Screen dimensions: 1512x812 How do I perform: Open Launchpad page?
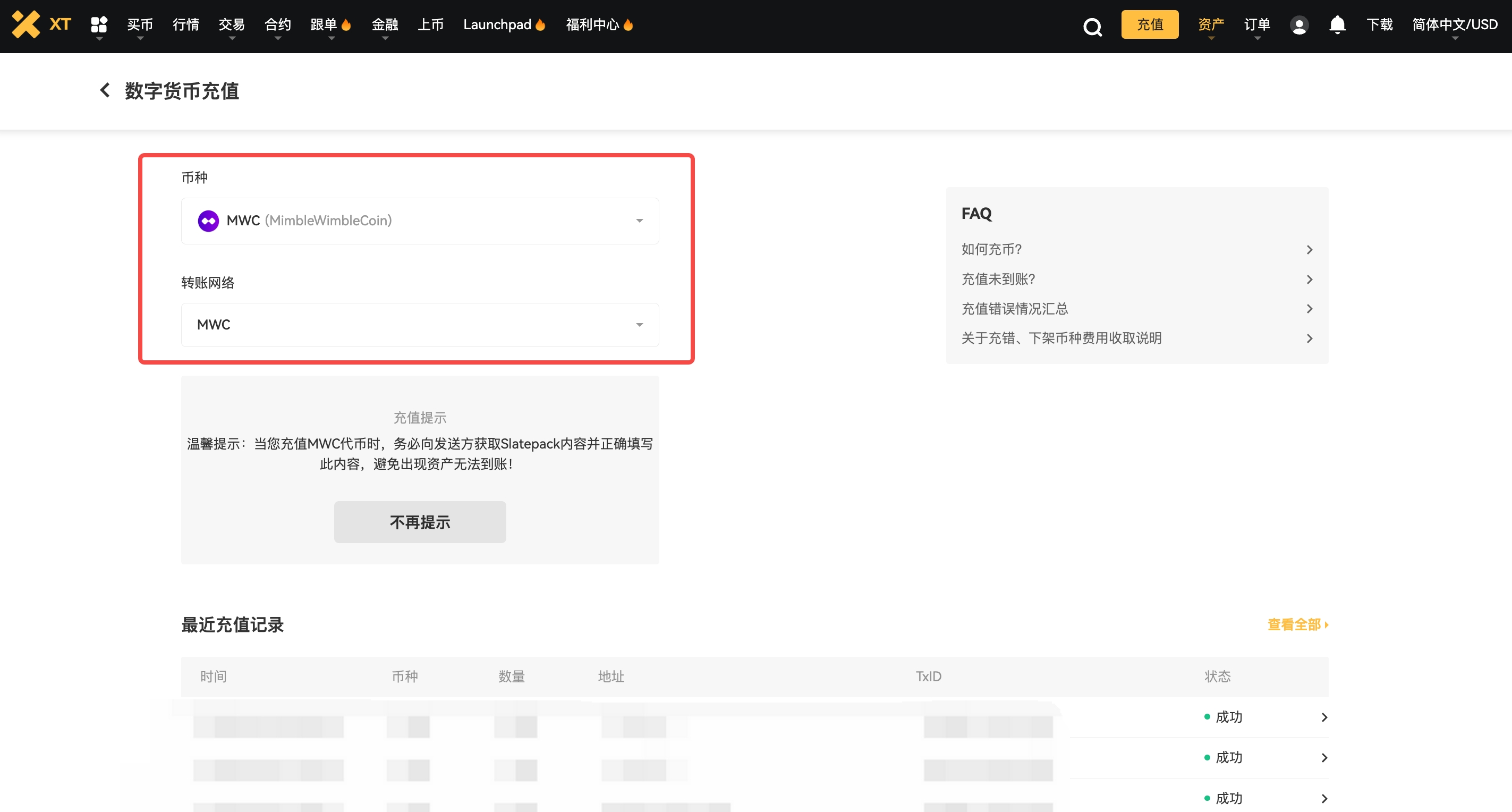[x=497, y=24]
